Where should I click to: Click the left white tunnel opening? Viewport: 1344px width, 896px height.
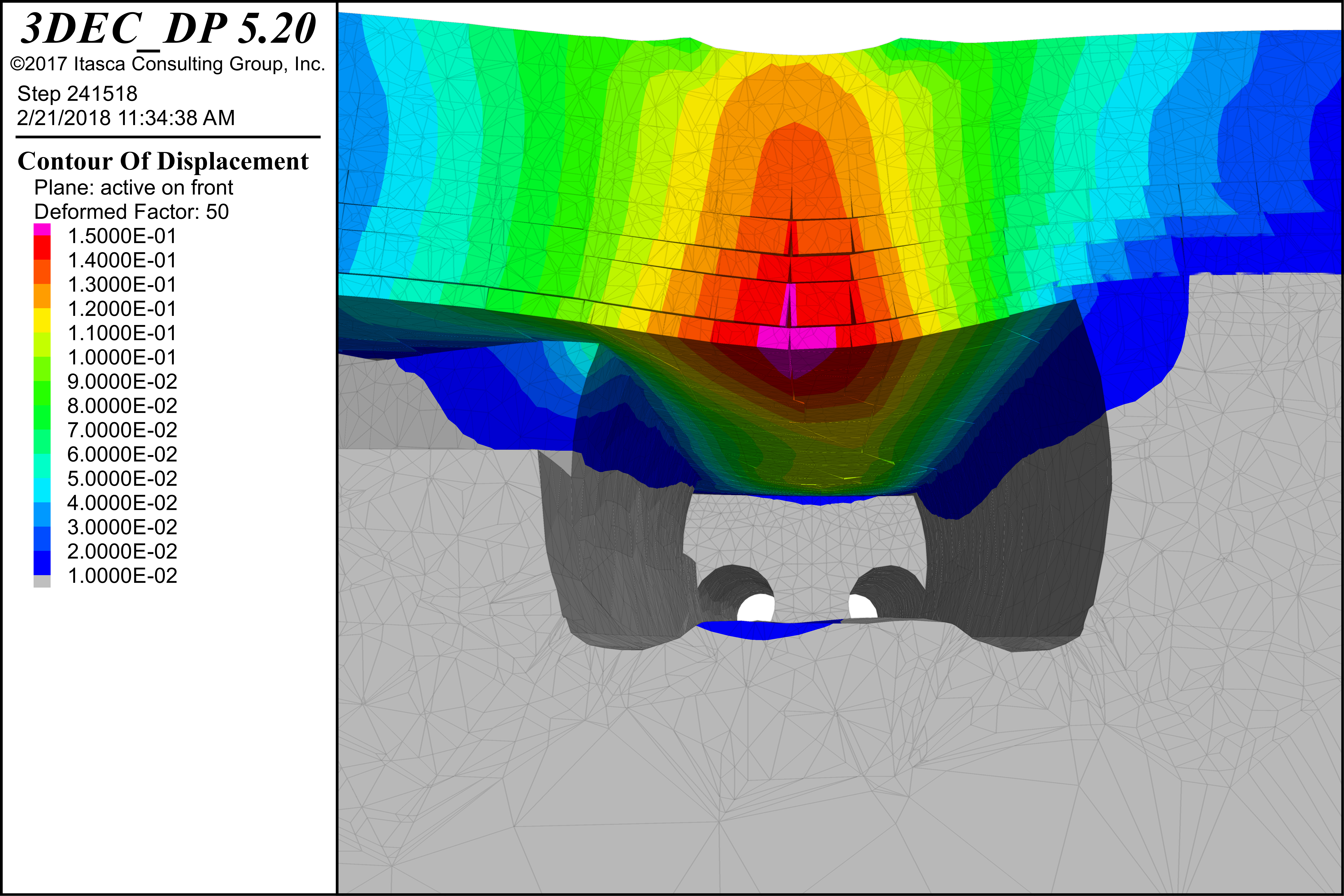tap(757, 608)
